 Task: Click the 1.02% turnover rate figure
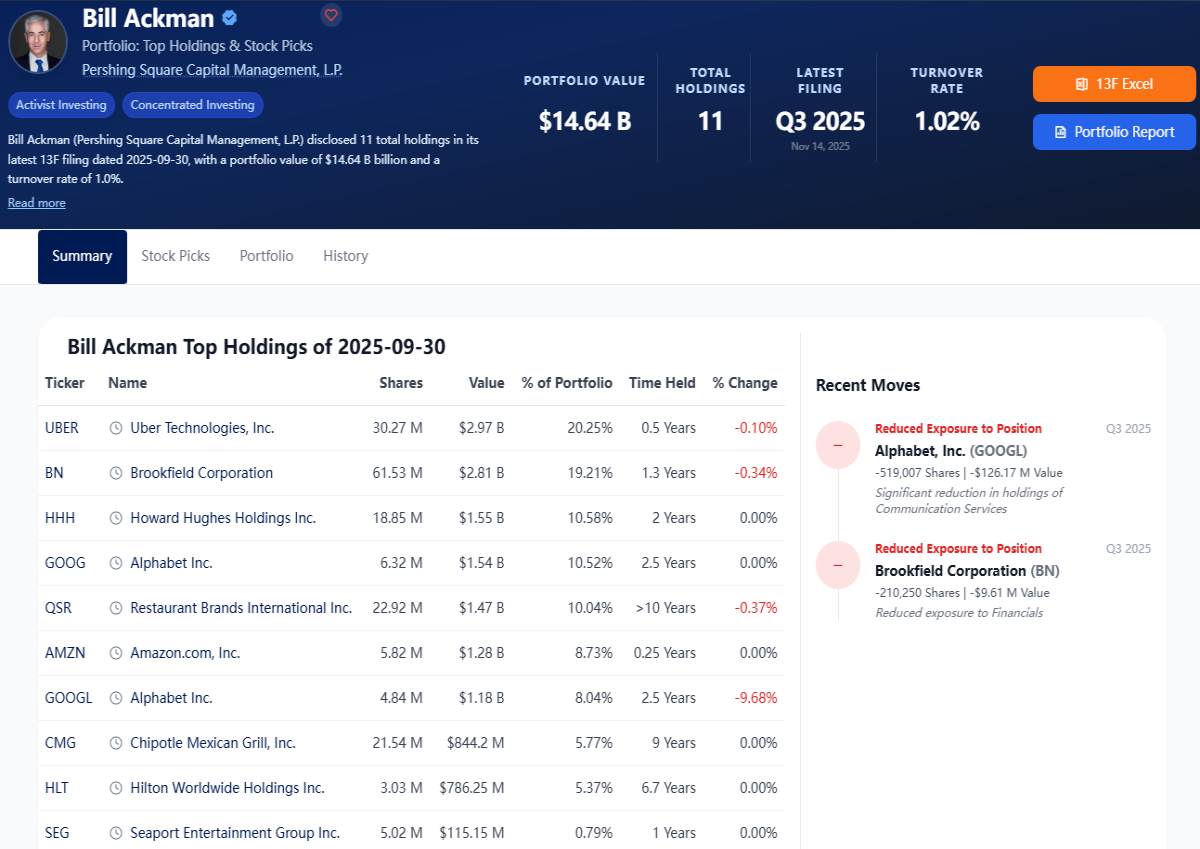tap(947, 122)
